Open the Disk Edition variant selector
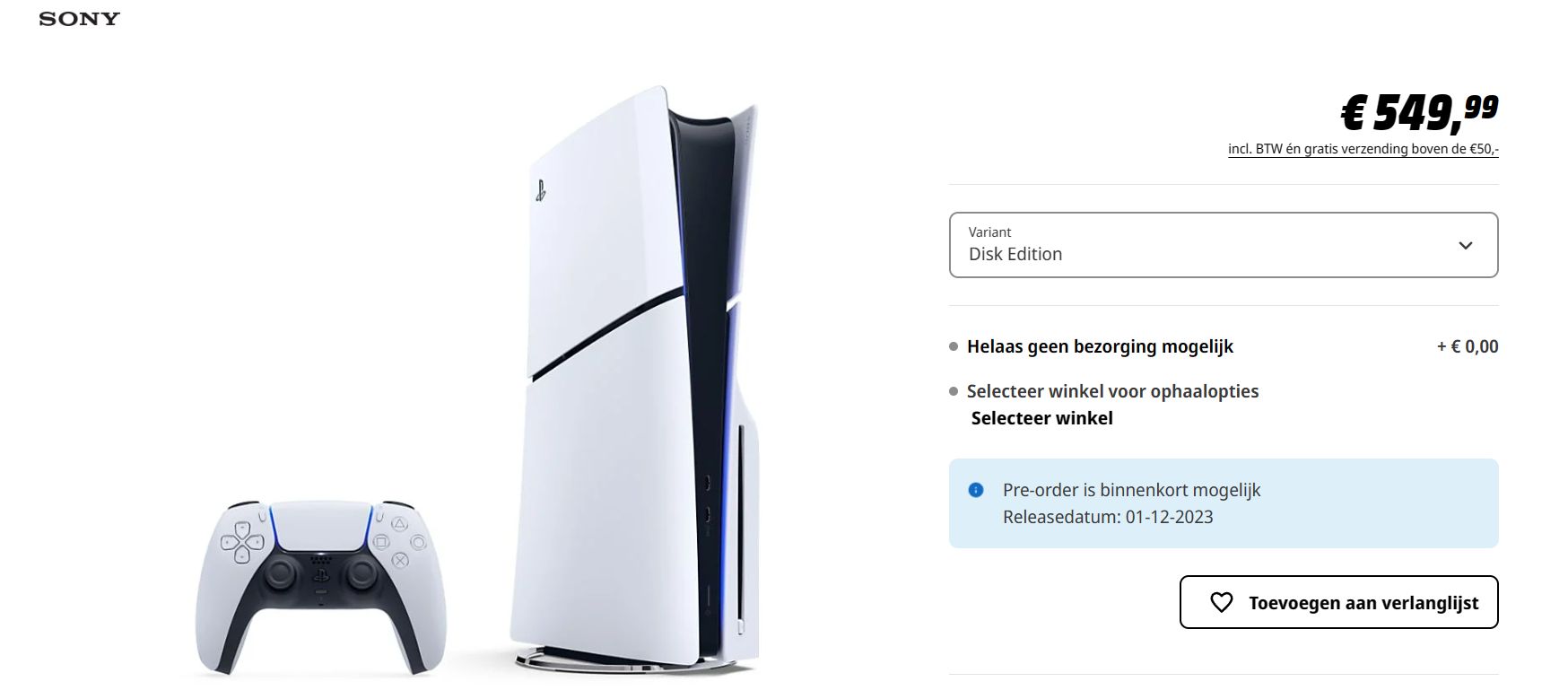 (1224, 245)
